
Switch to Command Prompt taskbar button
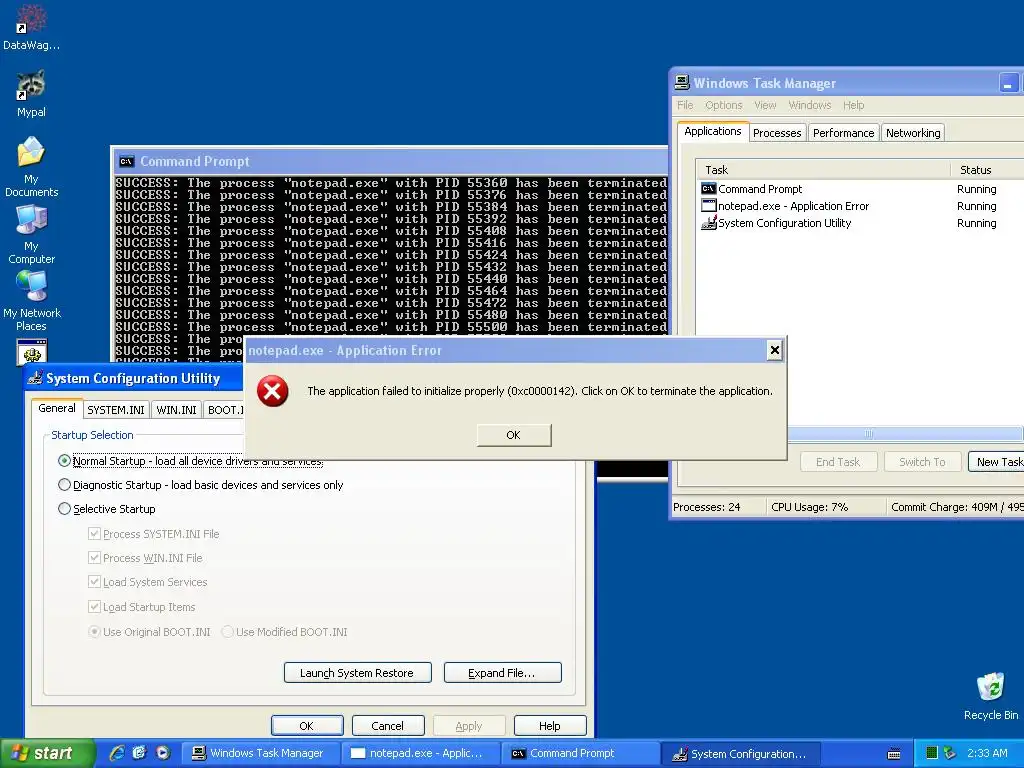580,754
